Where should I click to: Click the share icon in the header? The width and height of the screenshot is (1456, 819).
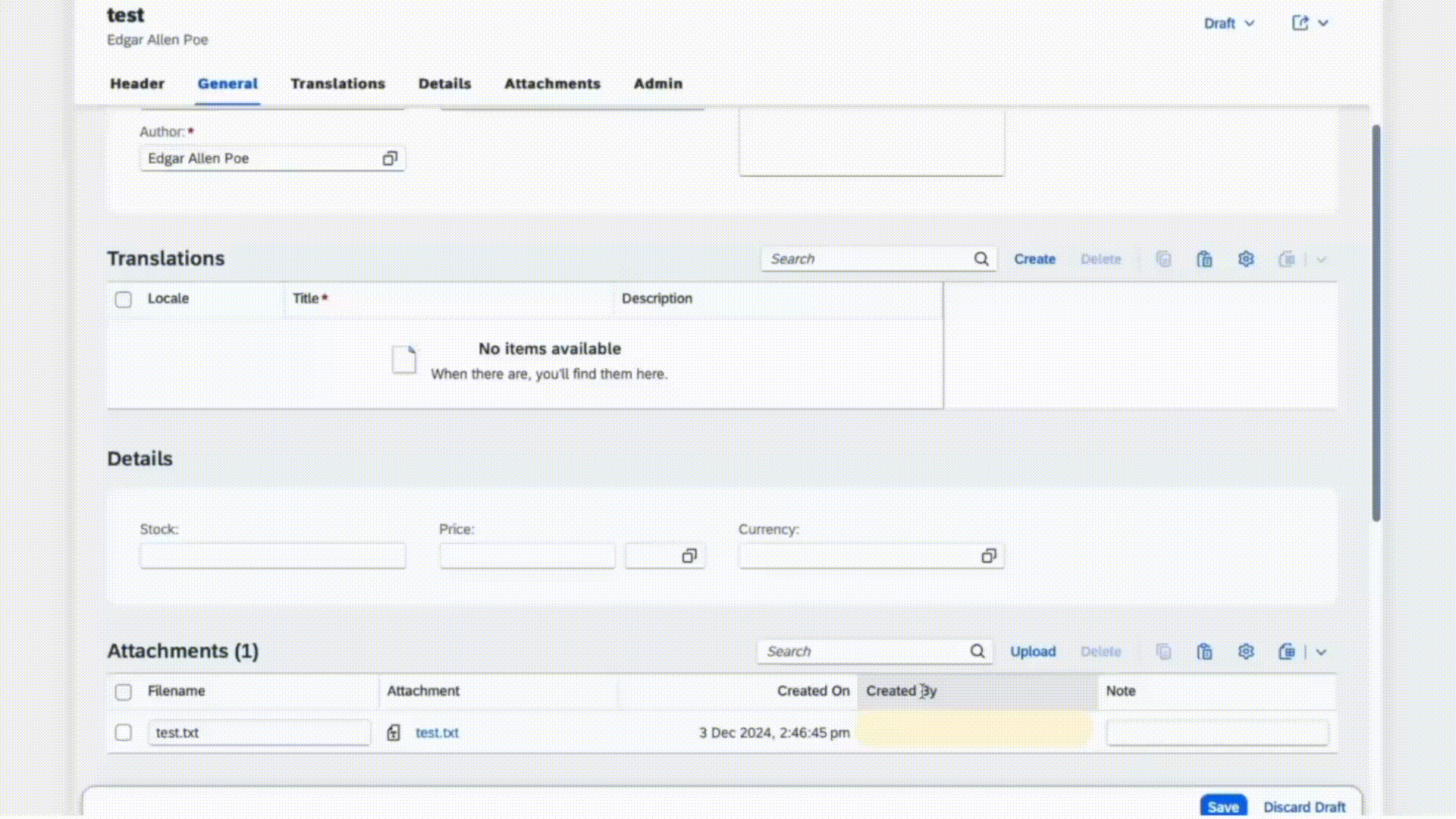(x=1300, y=23)
